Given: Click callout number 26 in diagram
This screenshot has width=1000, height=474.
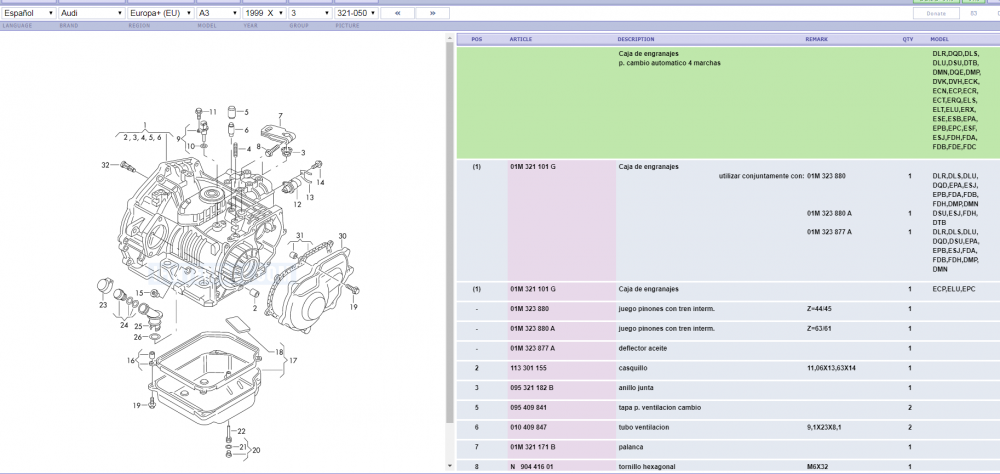Looking at the screenshot, I should point(138,337).
